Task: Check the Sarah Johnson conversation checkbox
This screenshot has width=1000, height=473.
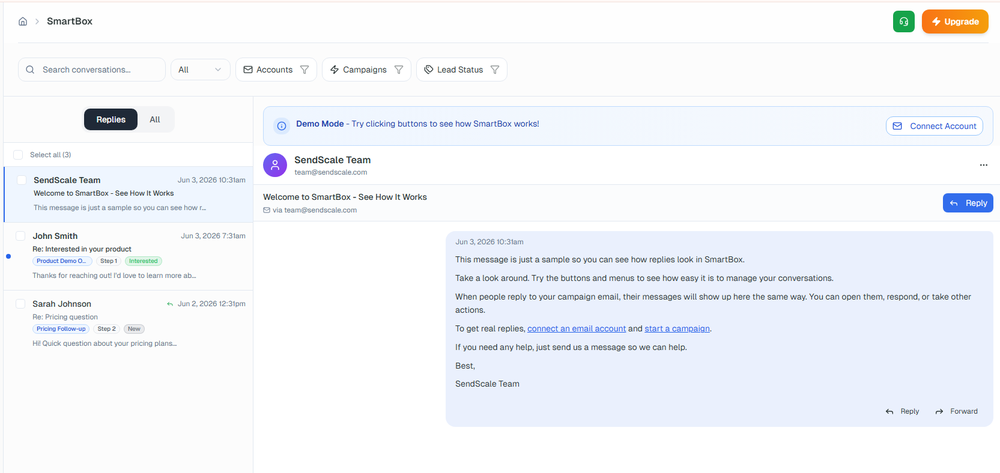Action: 20,304
